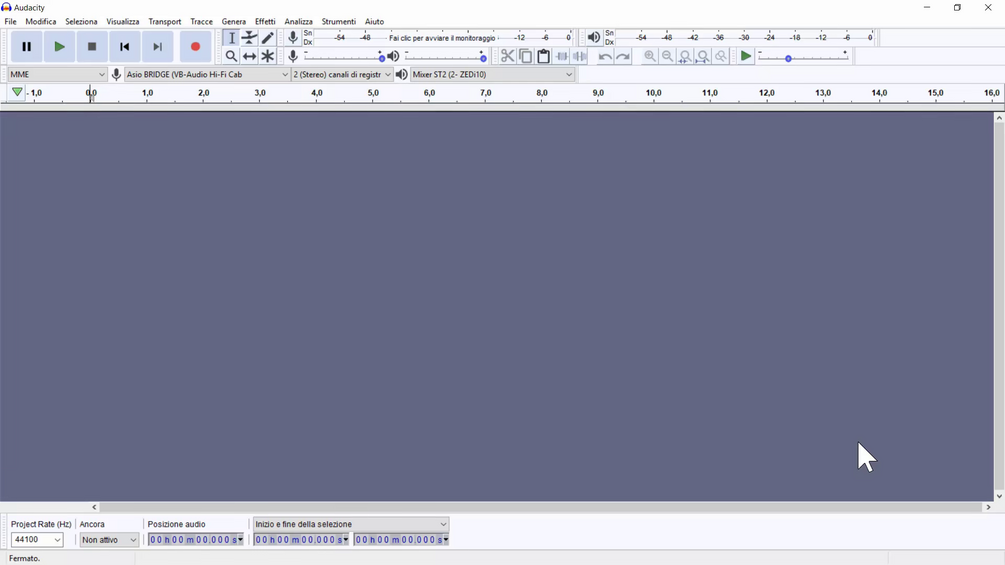Click the Silence audio icon
The width and height of the screenshot is (1005, 565).
coord(579,56)
